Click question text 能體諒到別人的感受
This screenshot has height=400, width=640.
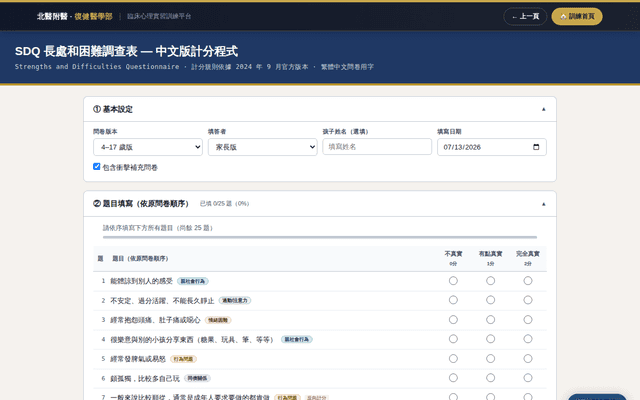pyautogui.click(x=142, y=281)
